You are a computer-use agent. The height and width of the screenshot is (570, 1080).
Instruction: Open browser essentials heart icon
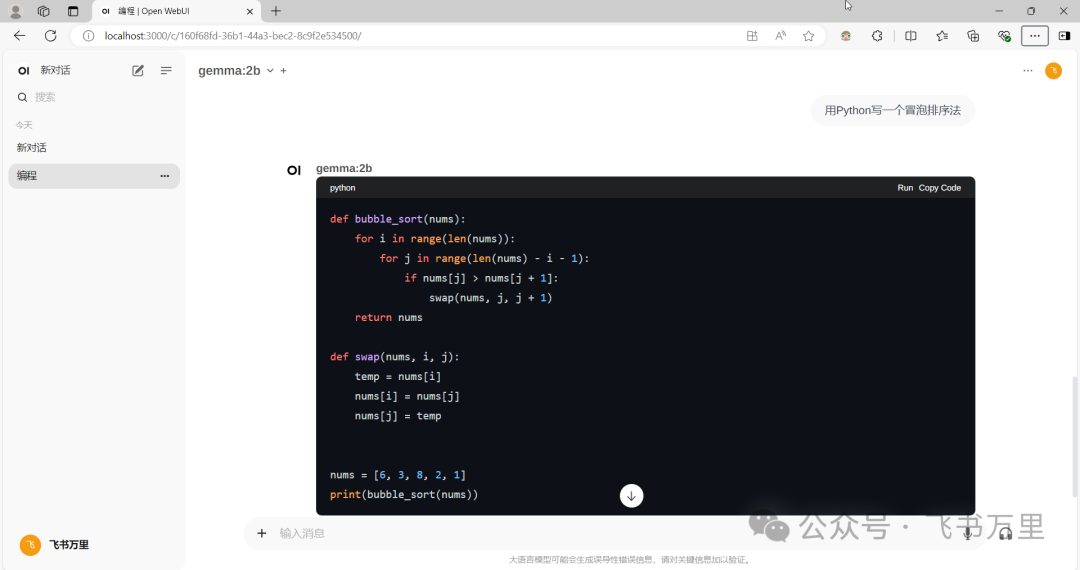[1004, 36]
